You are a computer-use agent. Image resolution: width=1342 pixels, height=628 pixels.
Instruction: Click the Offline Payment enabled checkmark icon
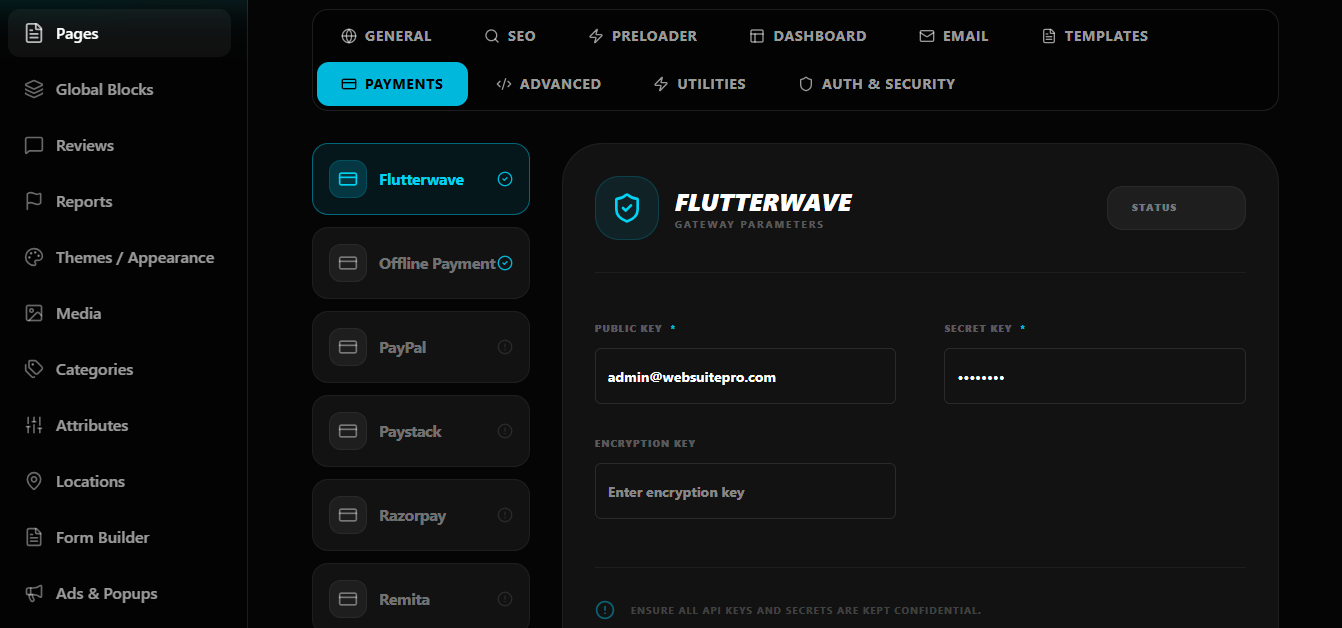coord(505,263)
